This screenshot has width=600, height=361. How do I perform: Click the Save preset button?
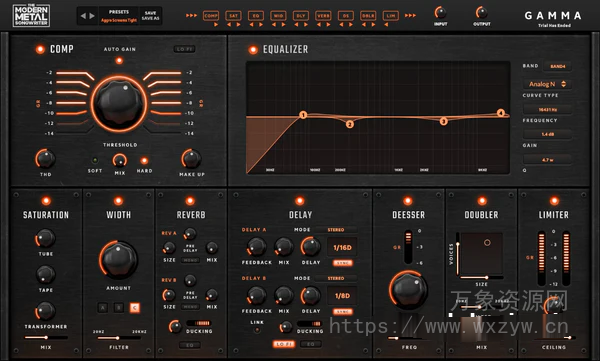coord(150,13)
